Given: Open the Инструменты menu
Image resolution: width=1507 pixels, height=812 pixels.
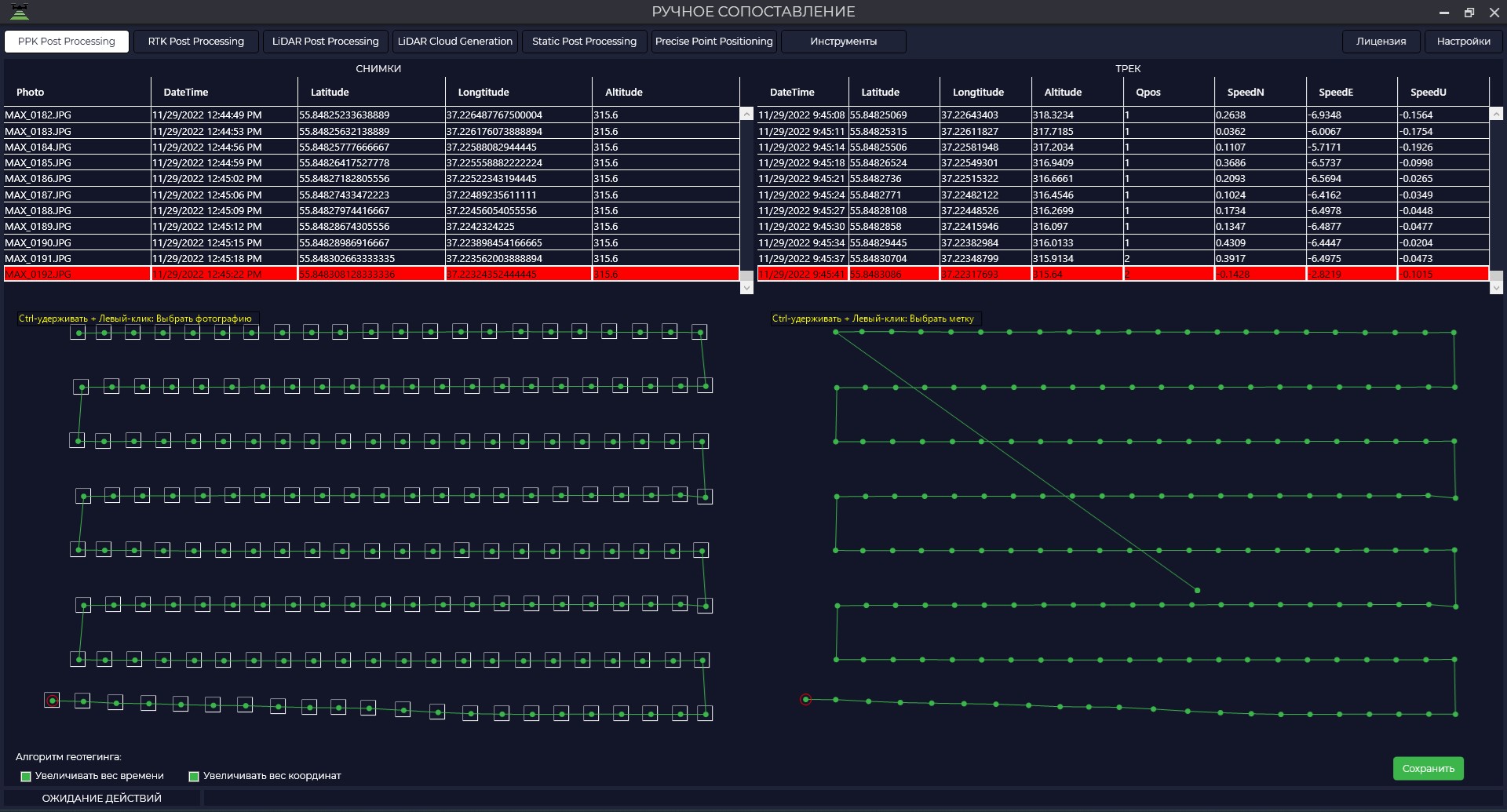Looking at the screenshot, I should [x=844, y=42].
